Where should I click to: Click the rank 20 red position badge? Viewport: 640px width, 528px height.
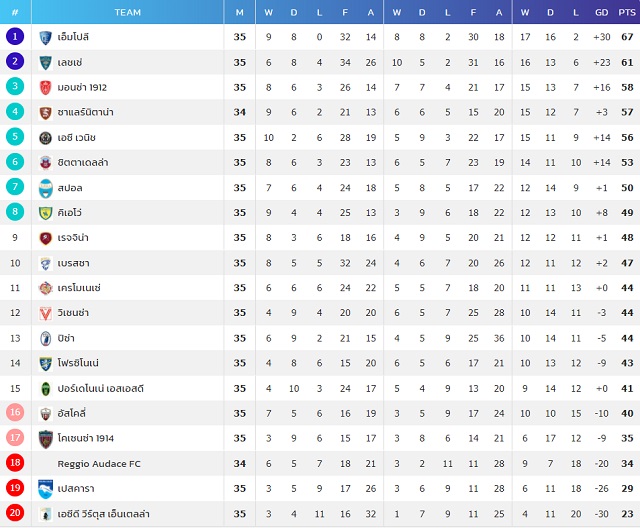[x=15, y=512]
